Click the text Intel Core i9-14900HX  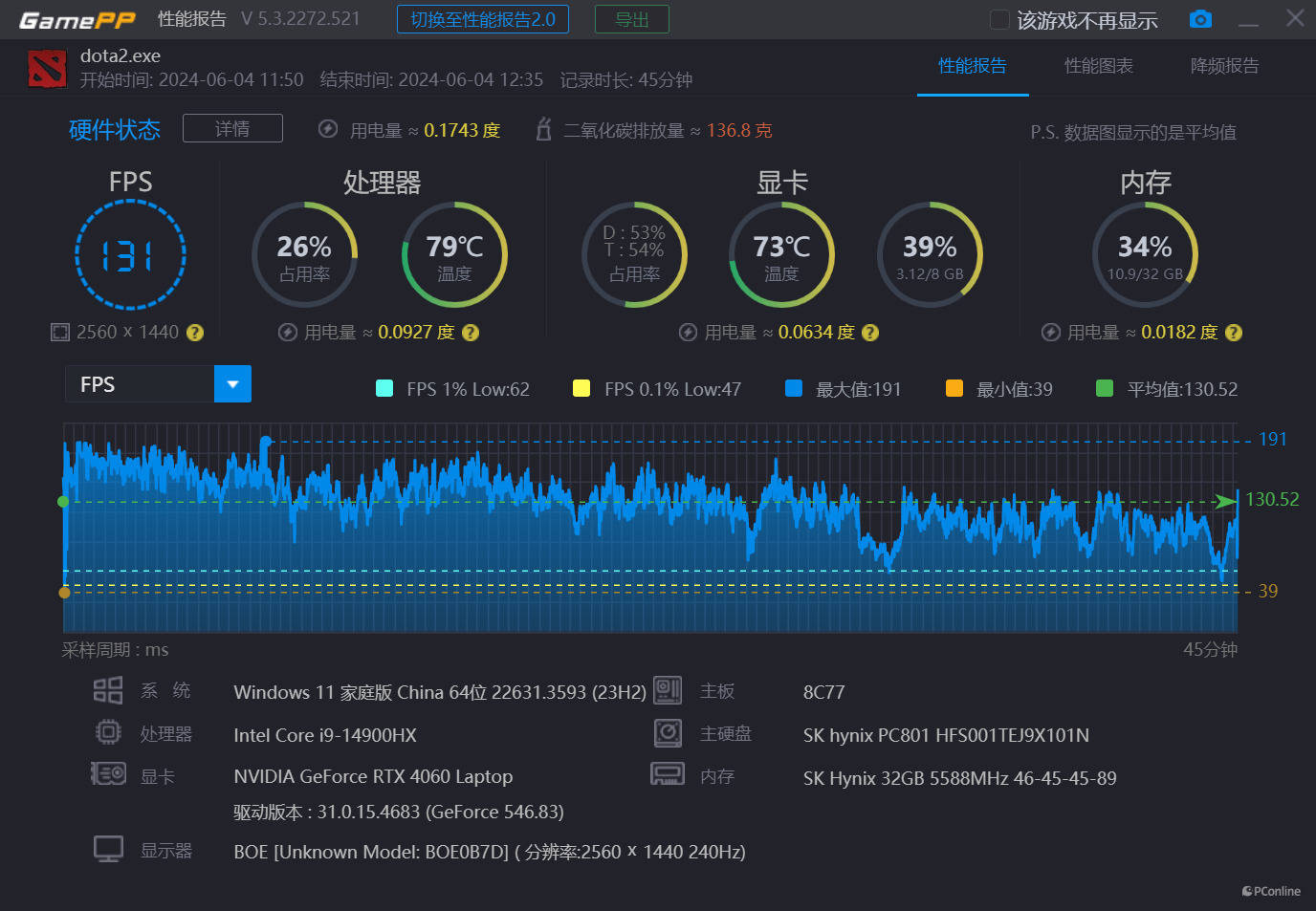tap(325, 735)
